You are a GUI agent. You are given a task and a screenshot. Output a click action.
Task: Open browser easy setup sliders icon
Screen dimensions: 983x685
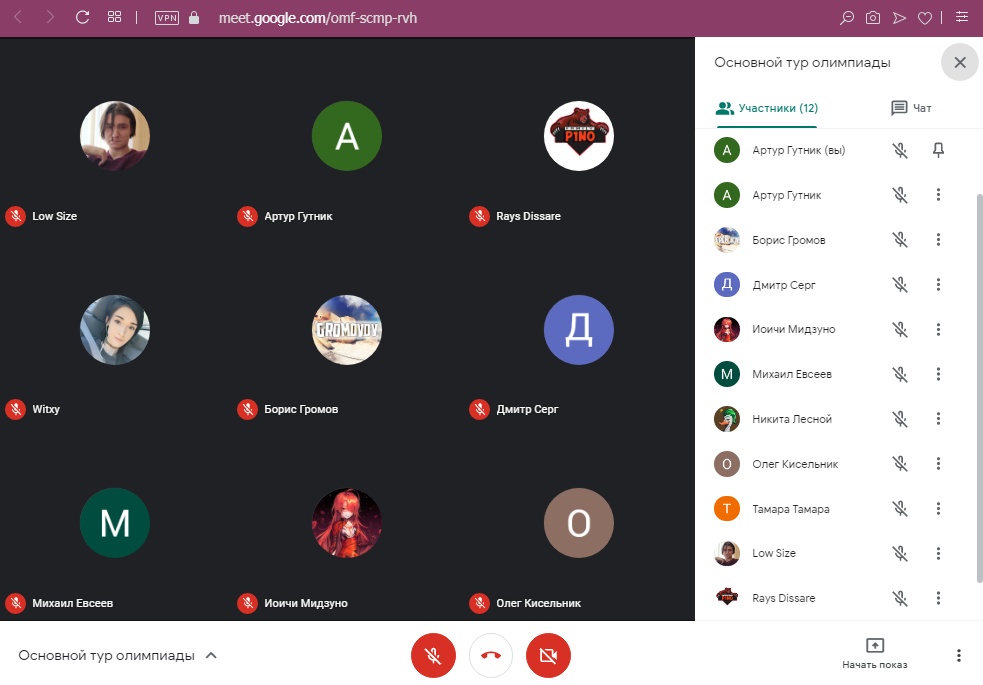pos(962,17)
